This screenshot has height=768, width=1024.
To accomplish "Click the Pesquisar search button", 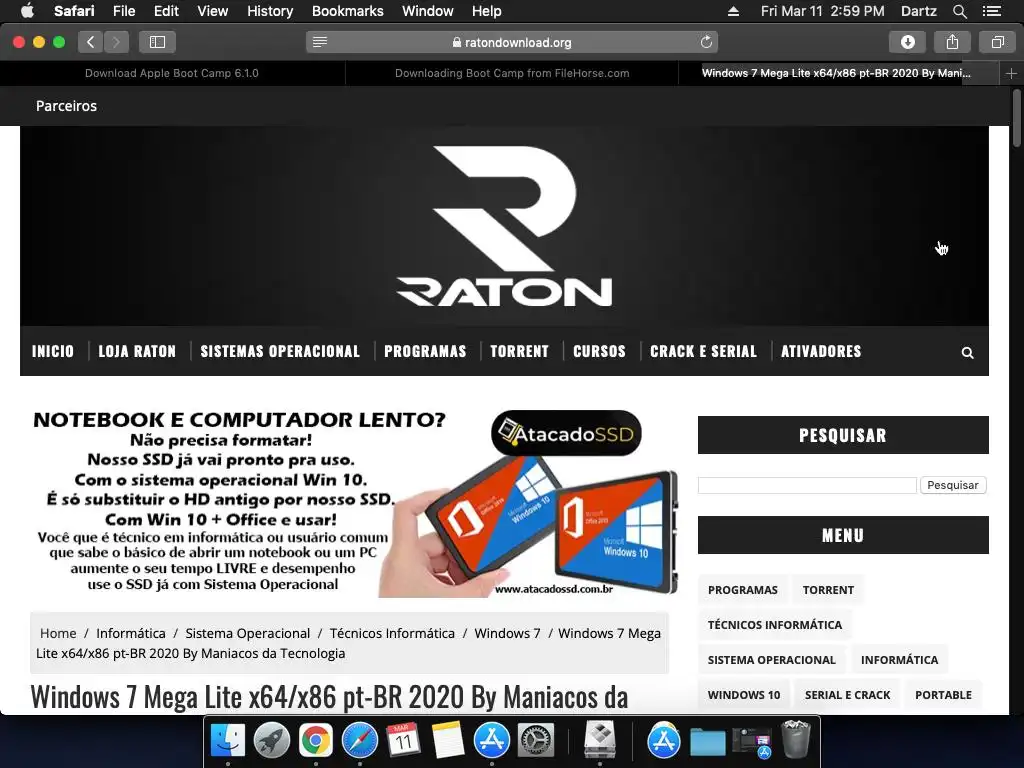I will point(953,485).
